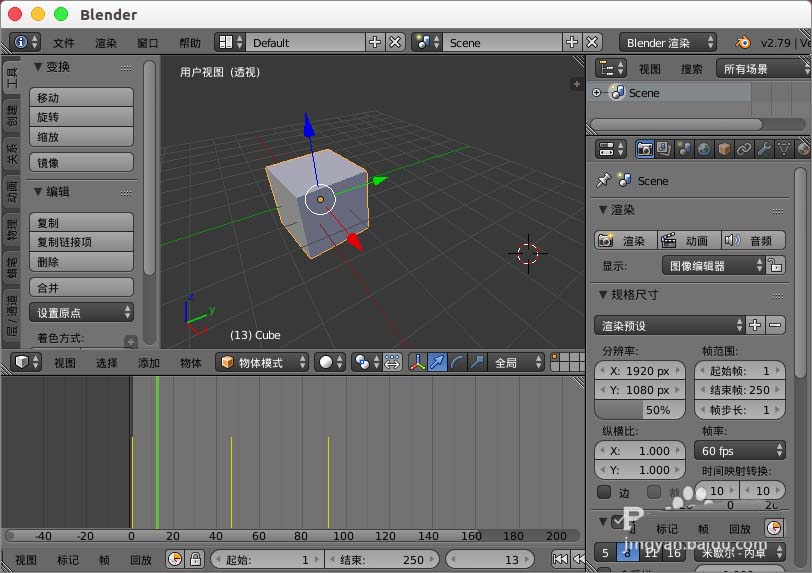
Task: Click the 结束帧 250 field
Action: (740, 390)
